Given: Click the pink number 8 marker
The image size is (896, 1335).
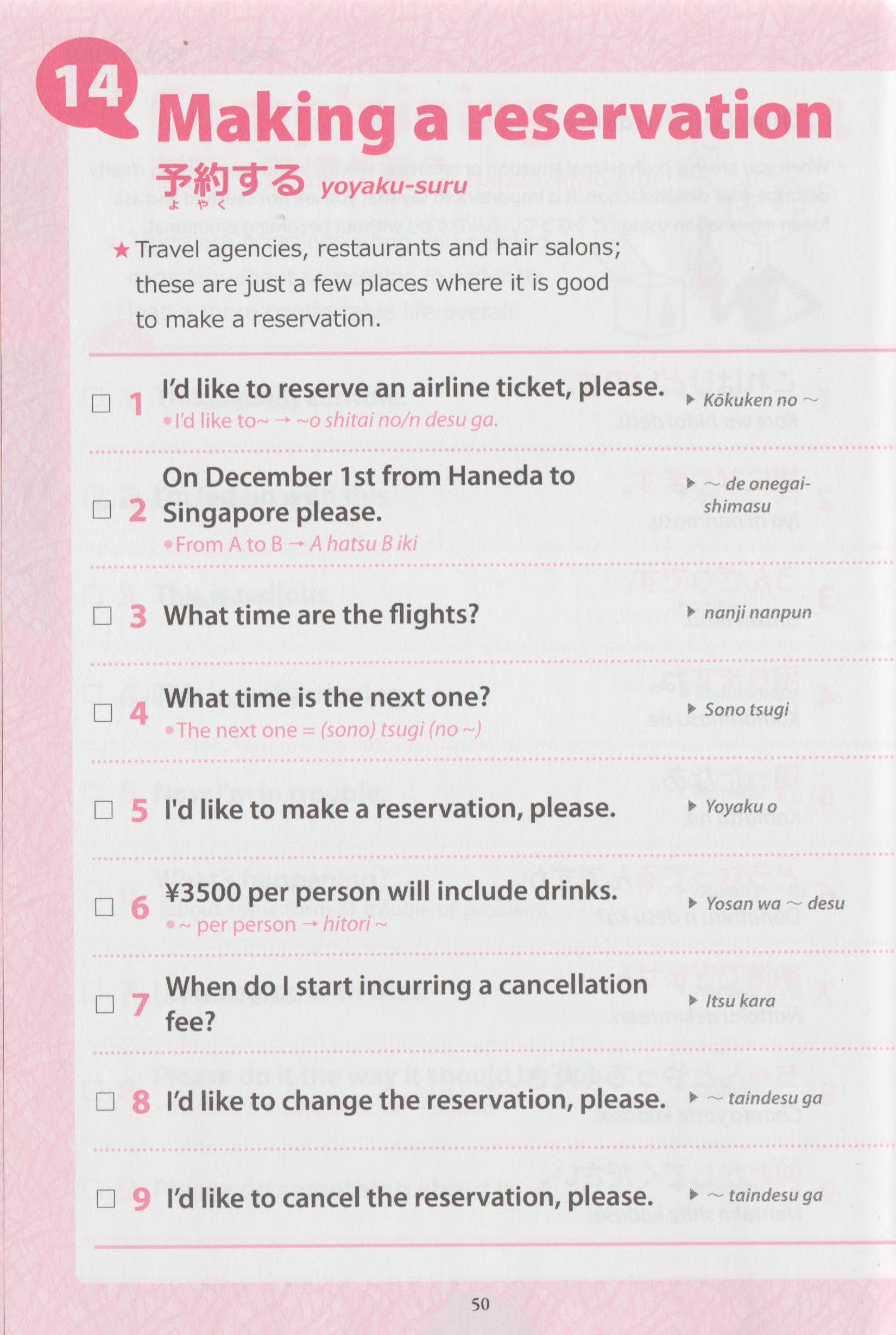Looking at the screenshot, I should click(x=141, y=1101).
